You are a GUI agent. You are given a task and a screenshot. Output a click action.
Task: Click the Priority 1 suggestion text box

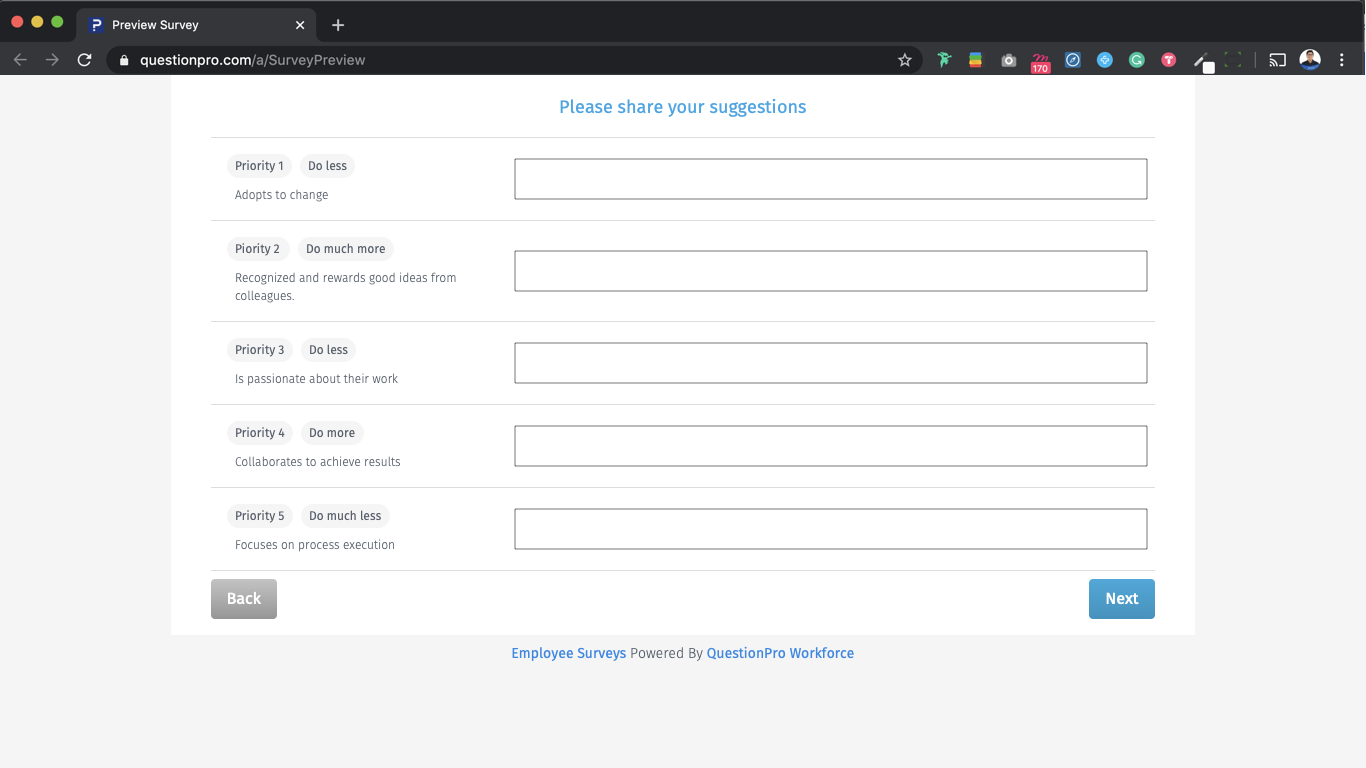tap(830, 178)
